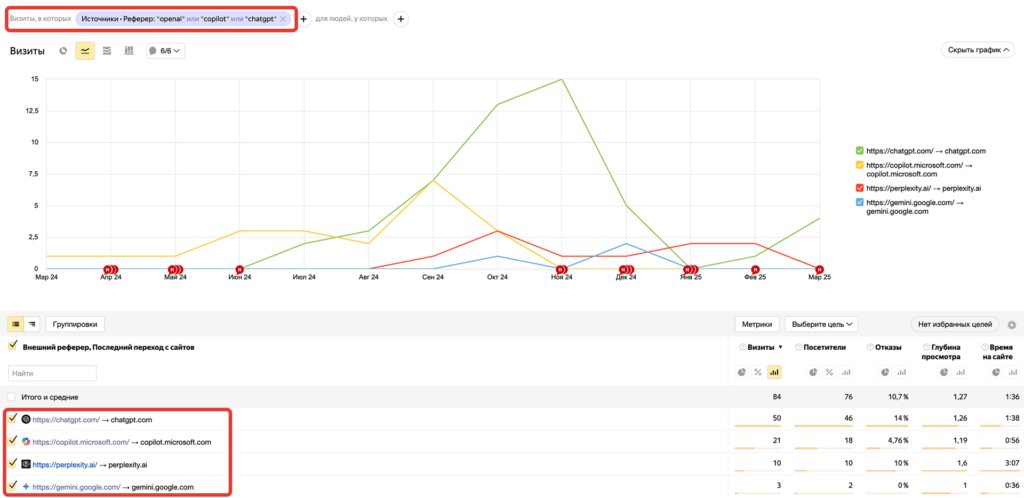Uncheck the copilot.microsoft.com row checkbox
Screen dimensions: 1024x498
[x=12, y=441]
